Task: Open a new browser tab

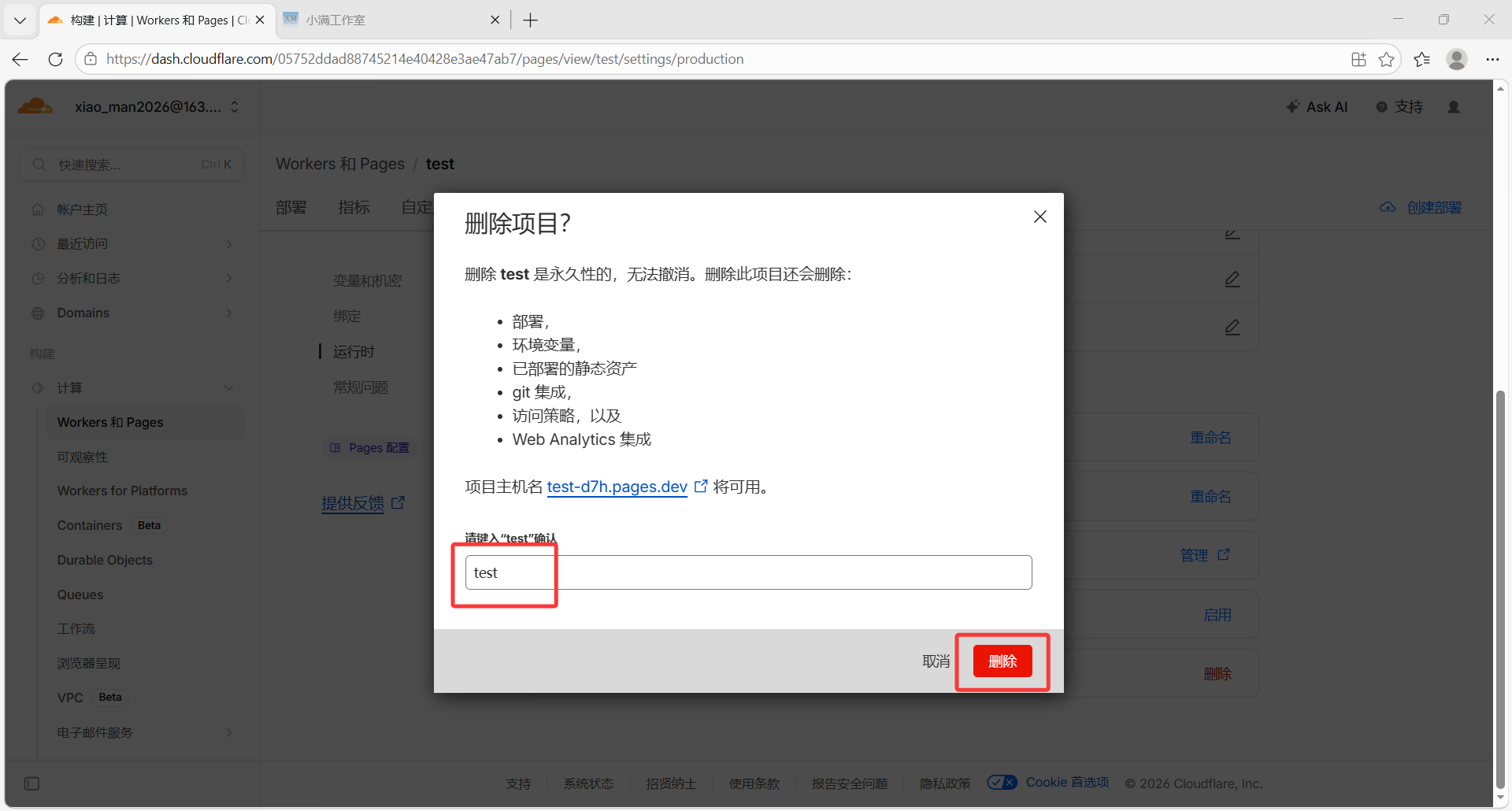Action: coord(531,20)
